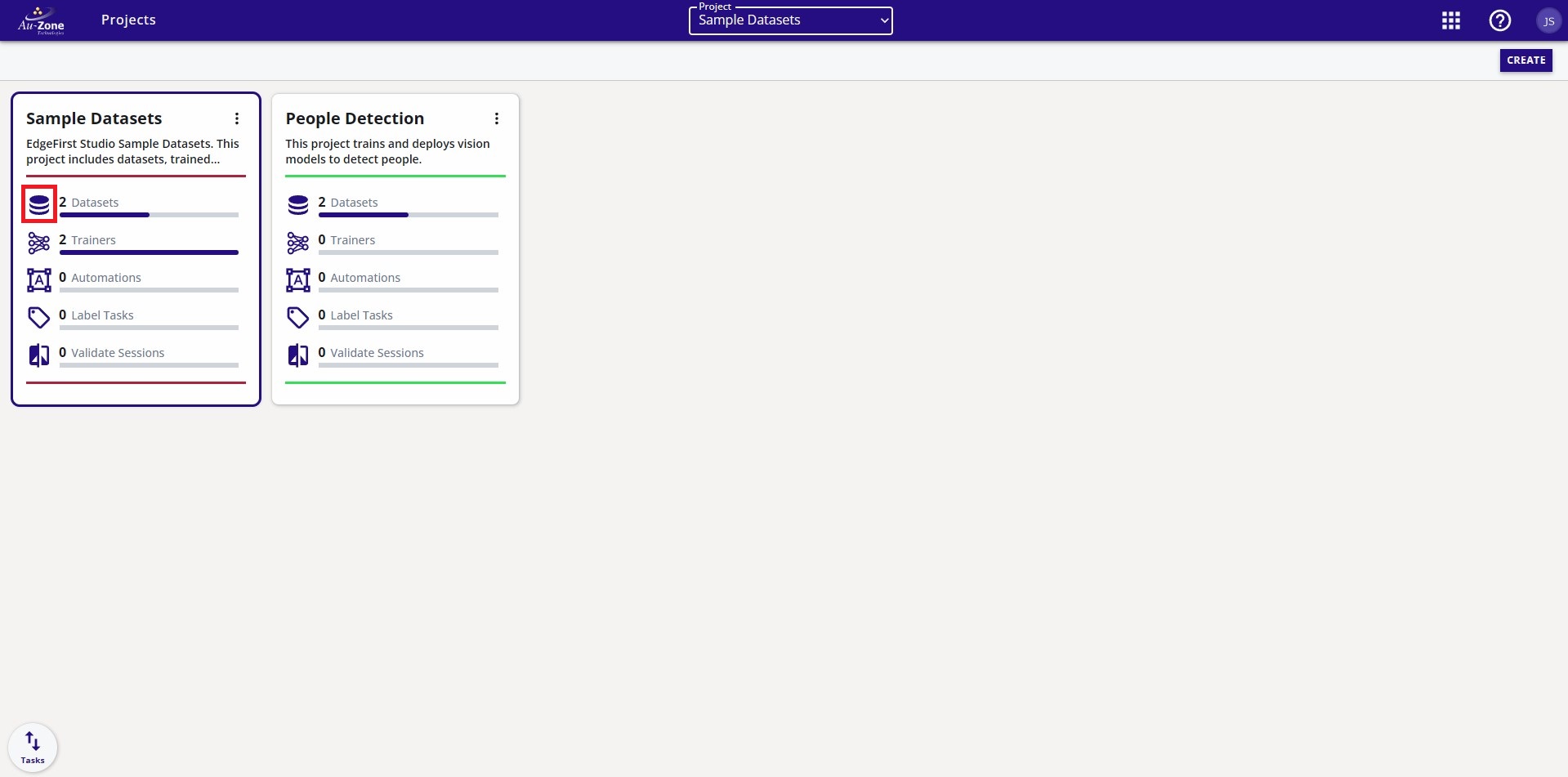
Task: Open 2 Trainers in Sample Datasets card
Action: pyautogui.click(x=87, y=239)
